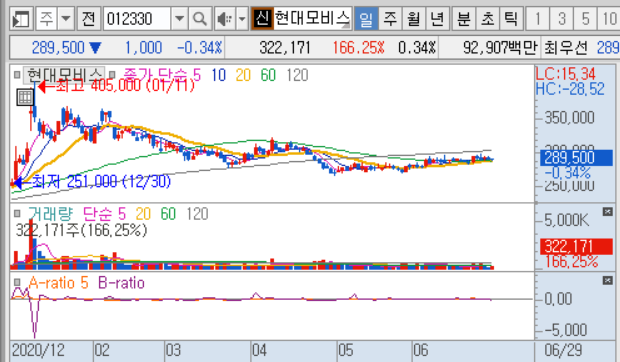Click the 거래량 indicator label
The image size is (620, 362).
50,214
